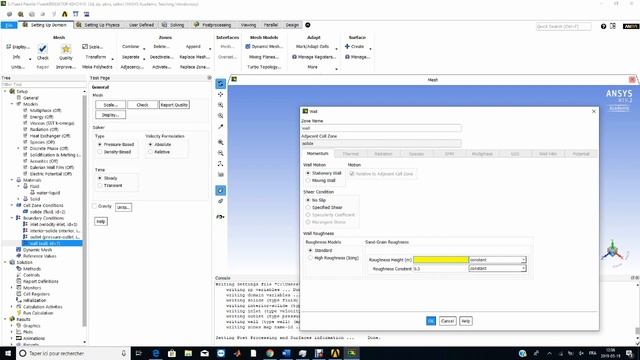
Task: Expand the Graphics tree node
Action: pyautogui.click(x=12, y=326)
